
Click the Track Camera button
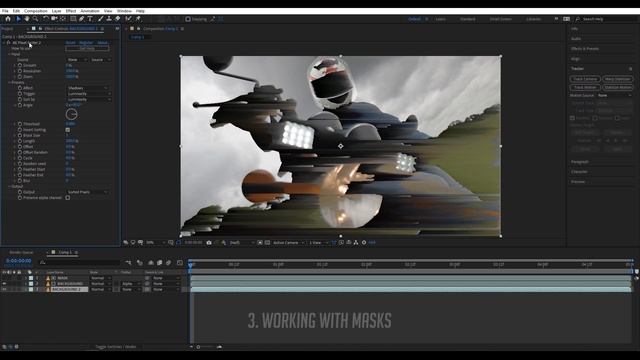point(585,79)
